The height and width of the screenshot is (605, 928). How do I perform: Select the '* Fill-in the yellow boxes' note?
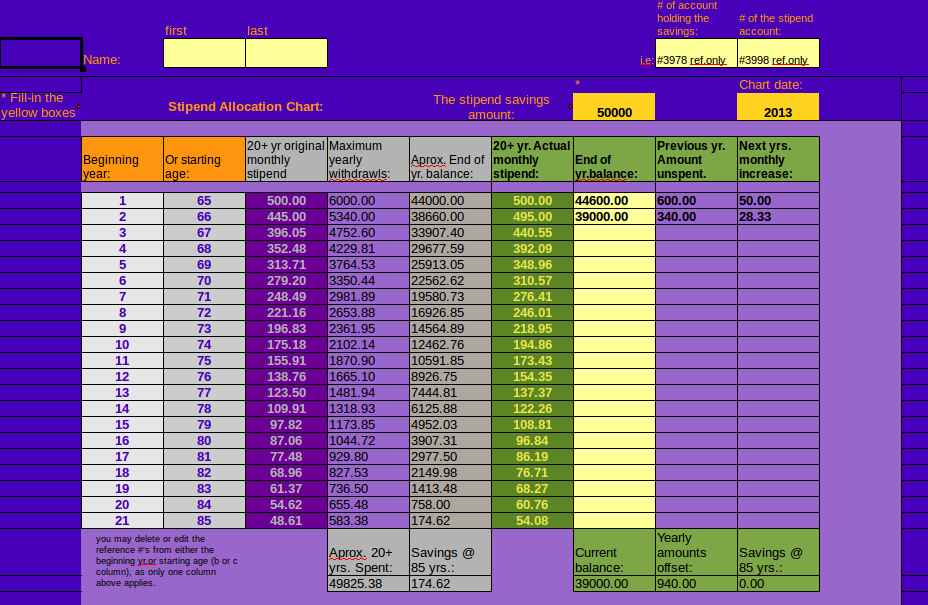[38, 105]
